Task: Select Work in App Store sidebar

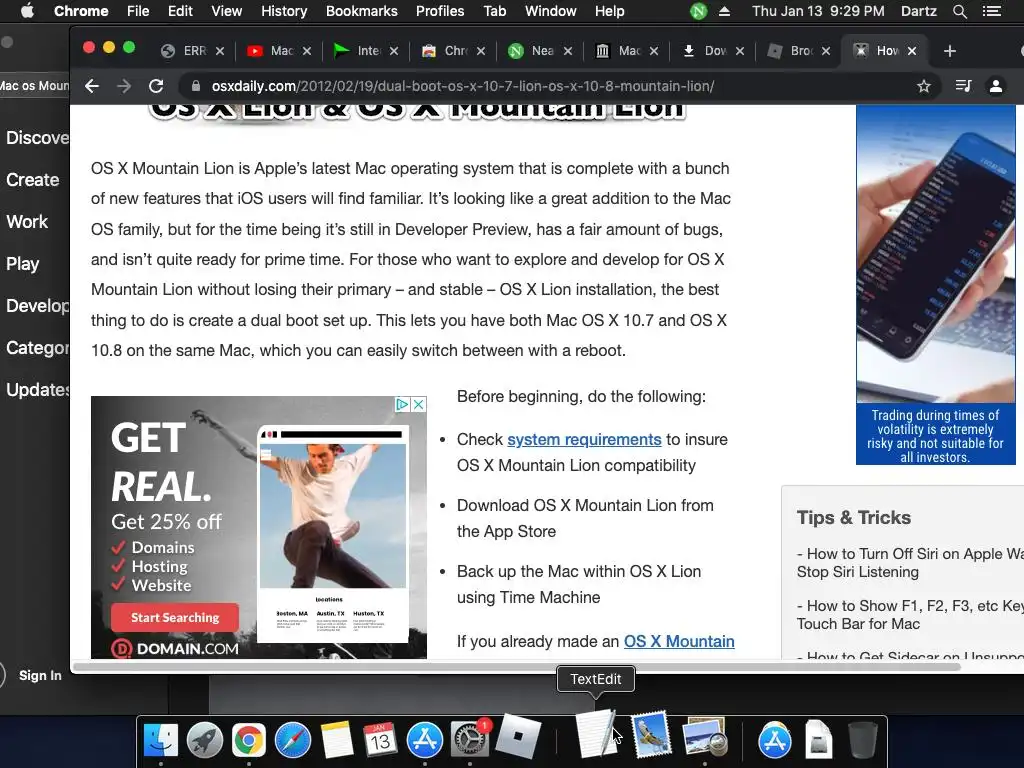Action: tap(27, 221)
